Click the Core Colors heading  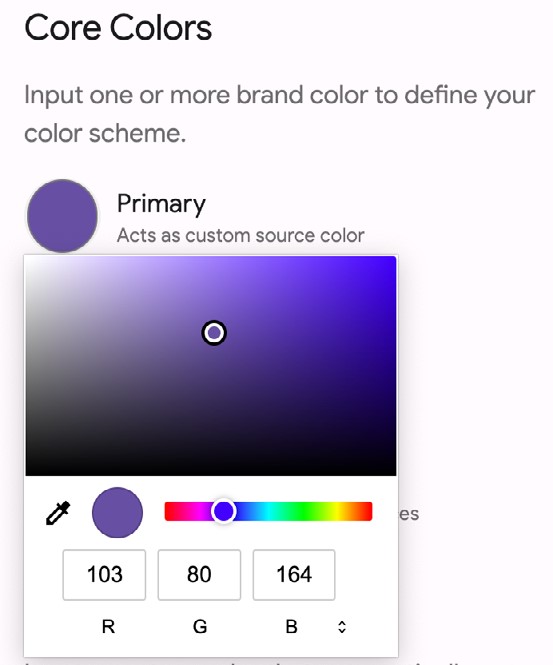coord(118,28)
